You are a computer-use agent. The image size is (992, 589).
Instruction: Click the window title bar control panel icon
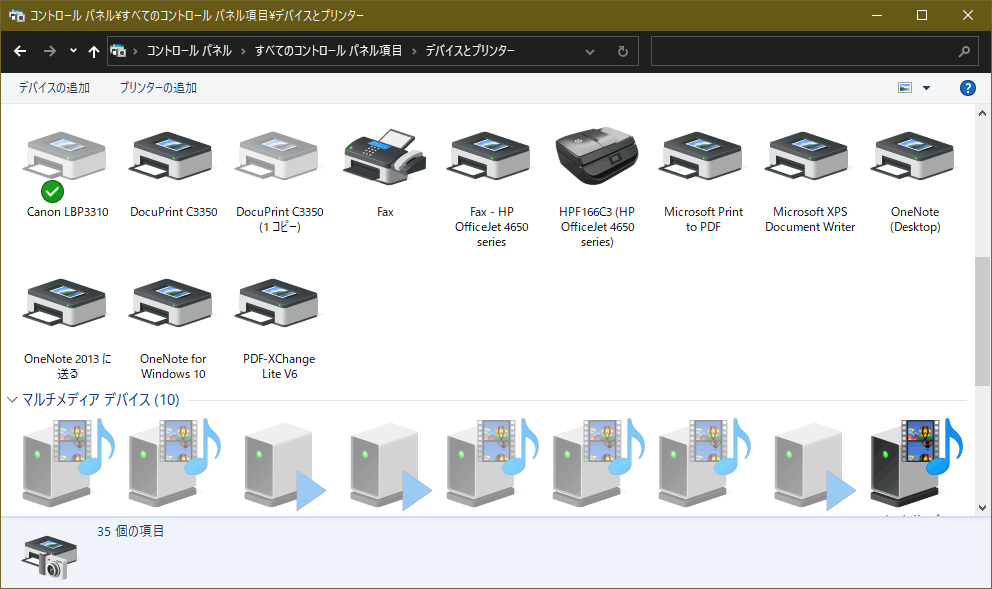[16, 15]
